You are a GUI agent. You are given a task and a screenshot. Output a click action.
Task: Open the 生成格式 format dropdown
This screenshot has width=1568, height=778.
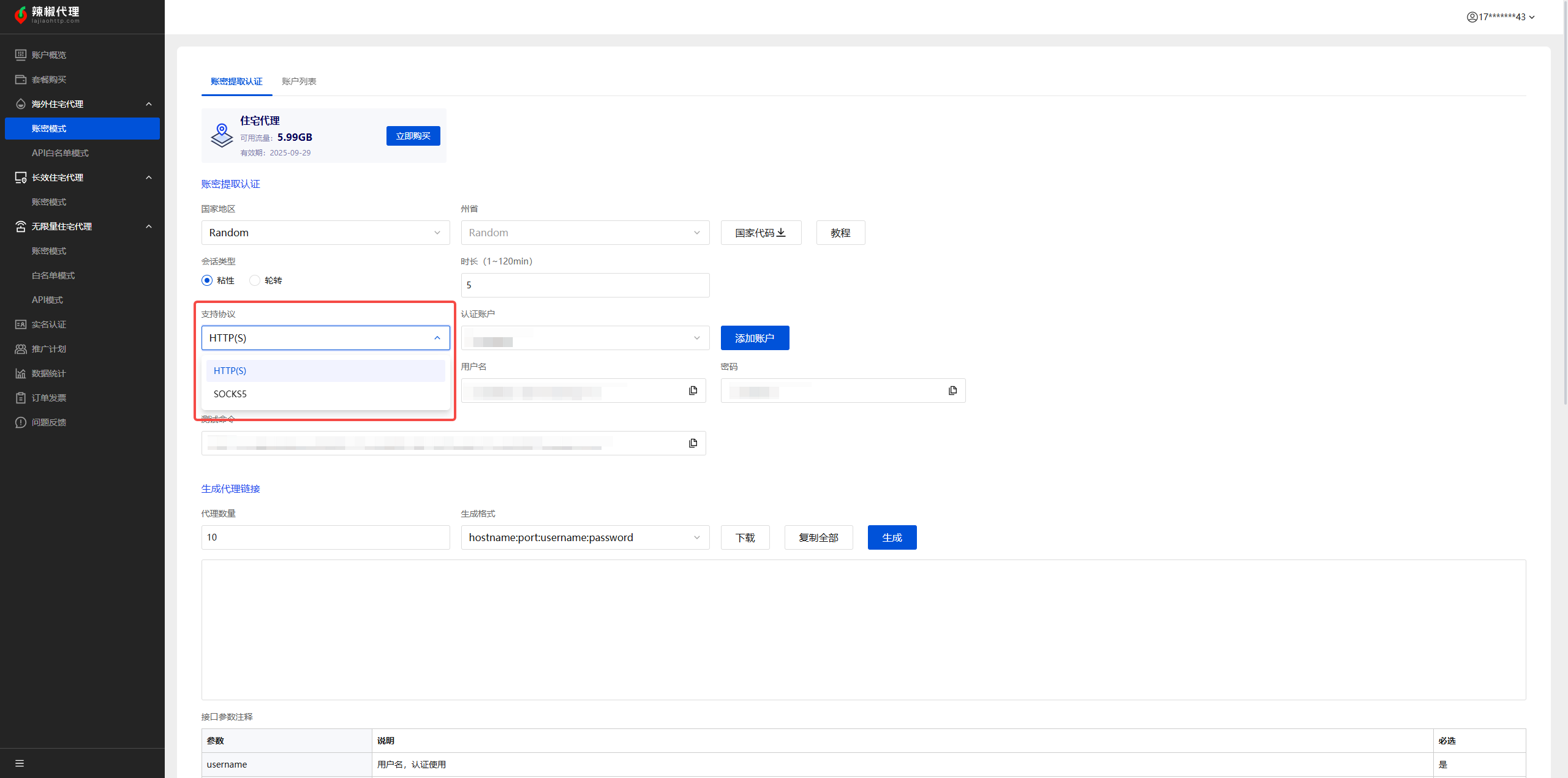(x=584, y=537)
